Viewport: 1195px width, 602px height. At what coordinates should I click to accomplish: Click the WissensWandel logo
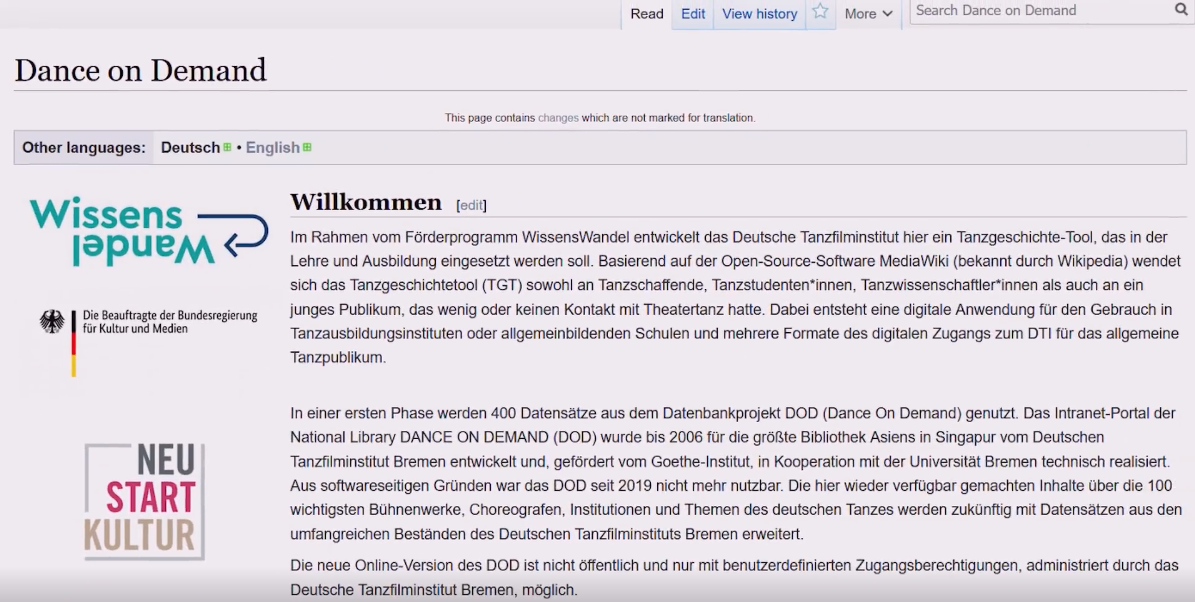148,231
